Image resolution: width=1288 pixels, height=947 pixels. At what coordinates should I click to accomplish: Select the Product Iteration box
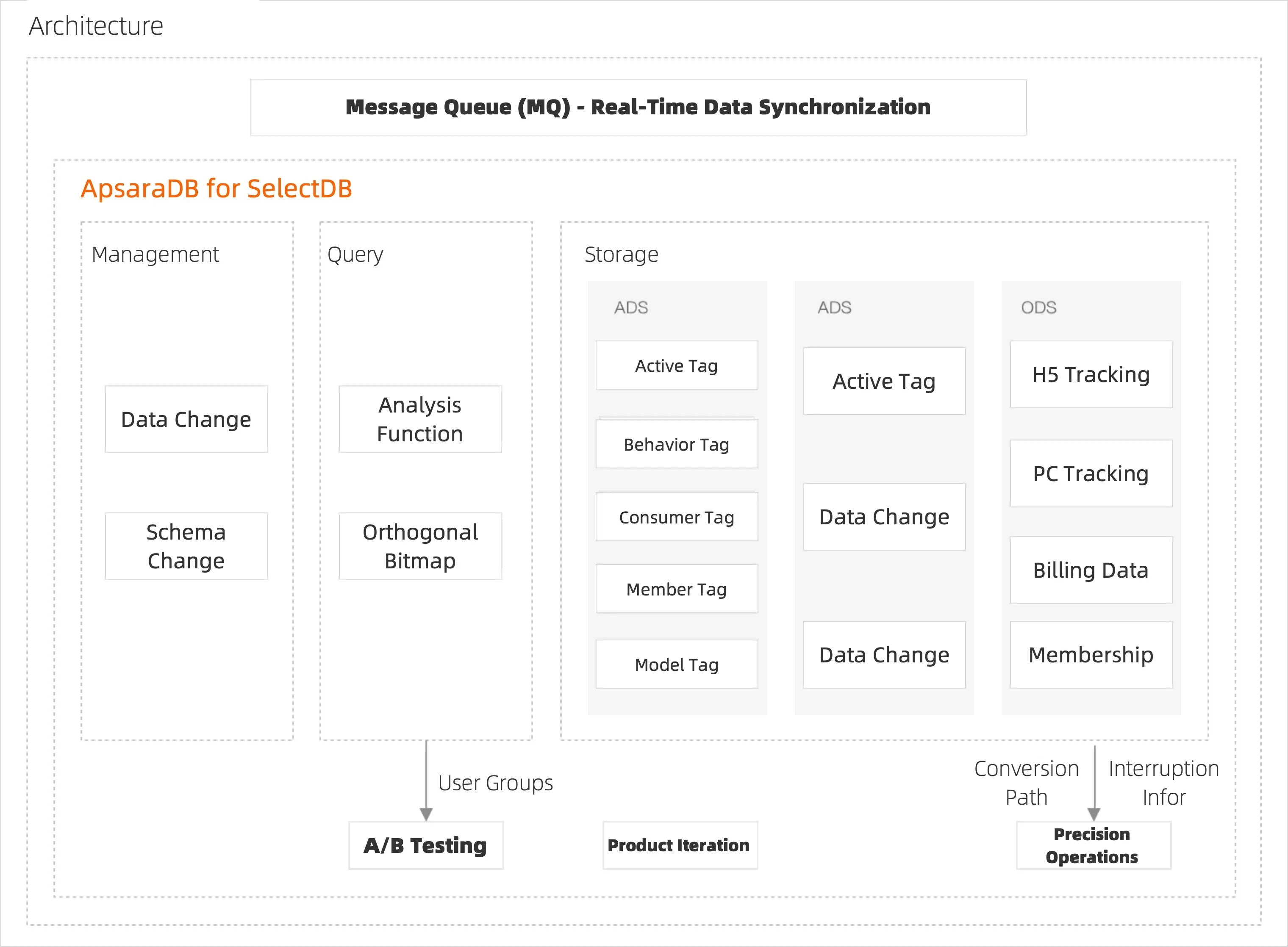(680, 845)
